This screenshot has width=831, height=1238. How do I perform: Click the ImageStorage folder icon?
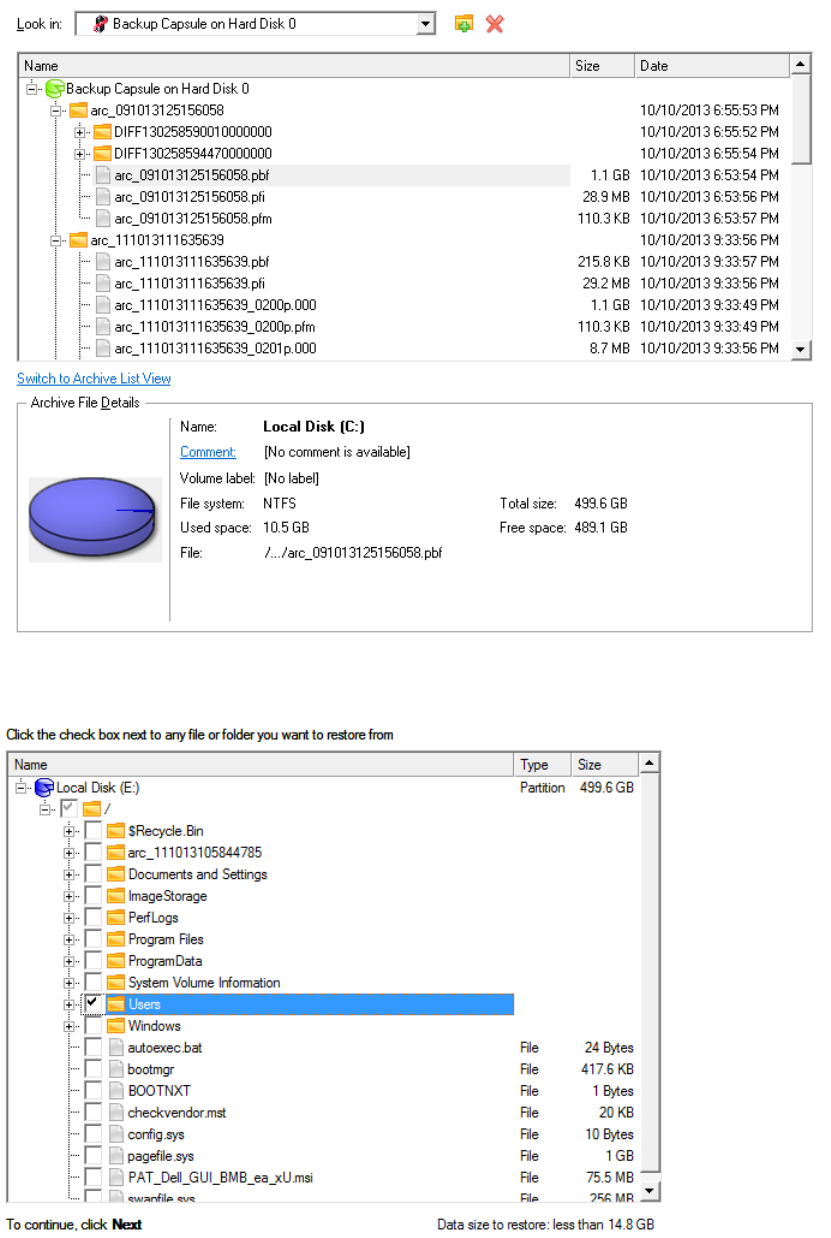(x=116, y=896)
